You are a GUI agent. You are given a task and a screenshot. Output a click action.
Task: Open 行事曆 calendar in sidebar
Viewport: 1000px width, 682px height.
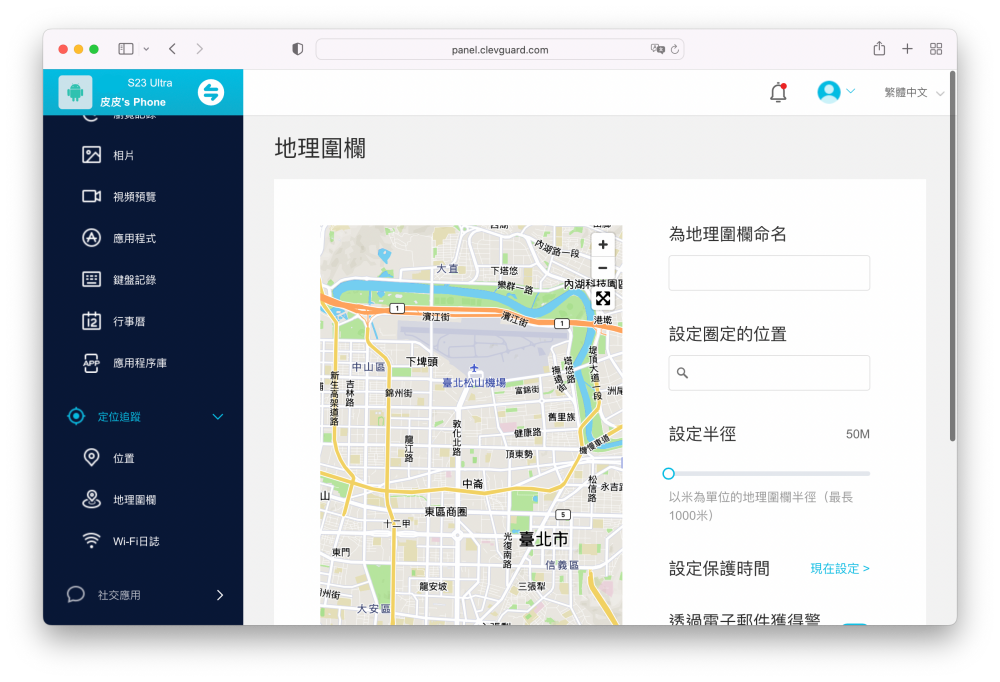coord(128,321)
